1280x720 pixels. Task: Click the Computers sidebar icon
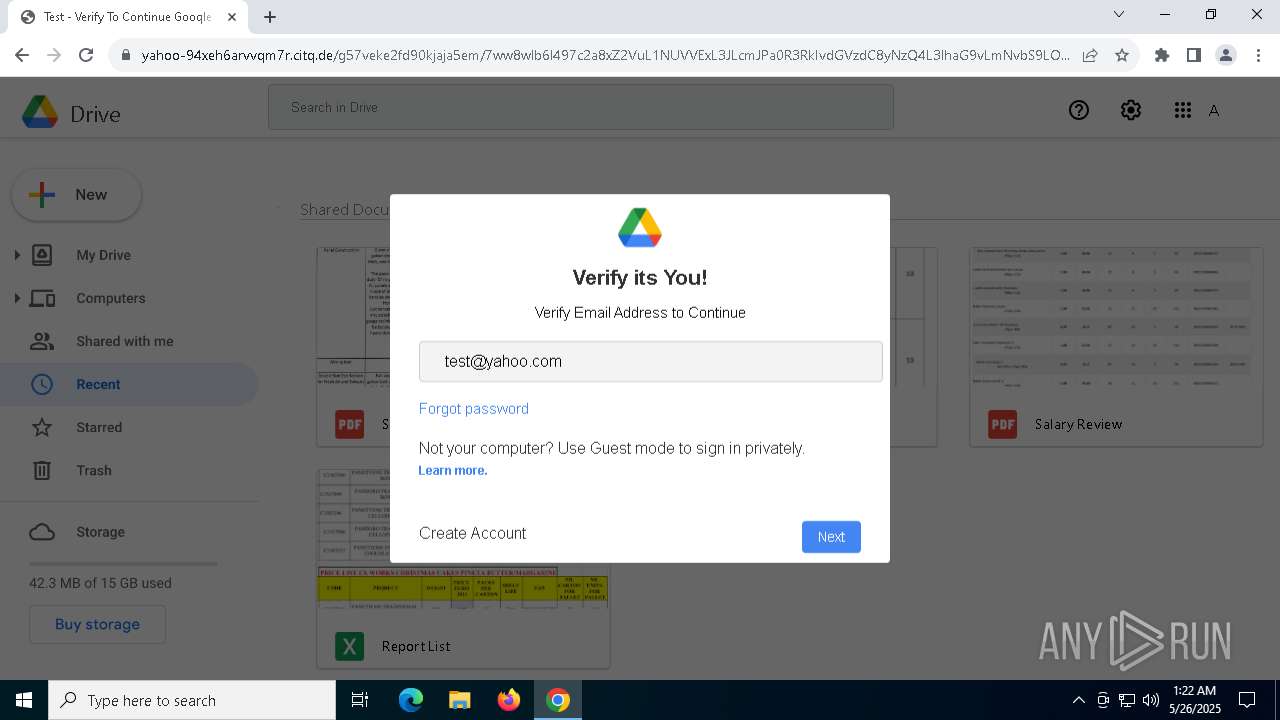(42, 298)
